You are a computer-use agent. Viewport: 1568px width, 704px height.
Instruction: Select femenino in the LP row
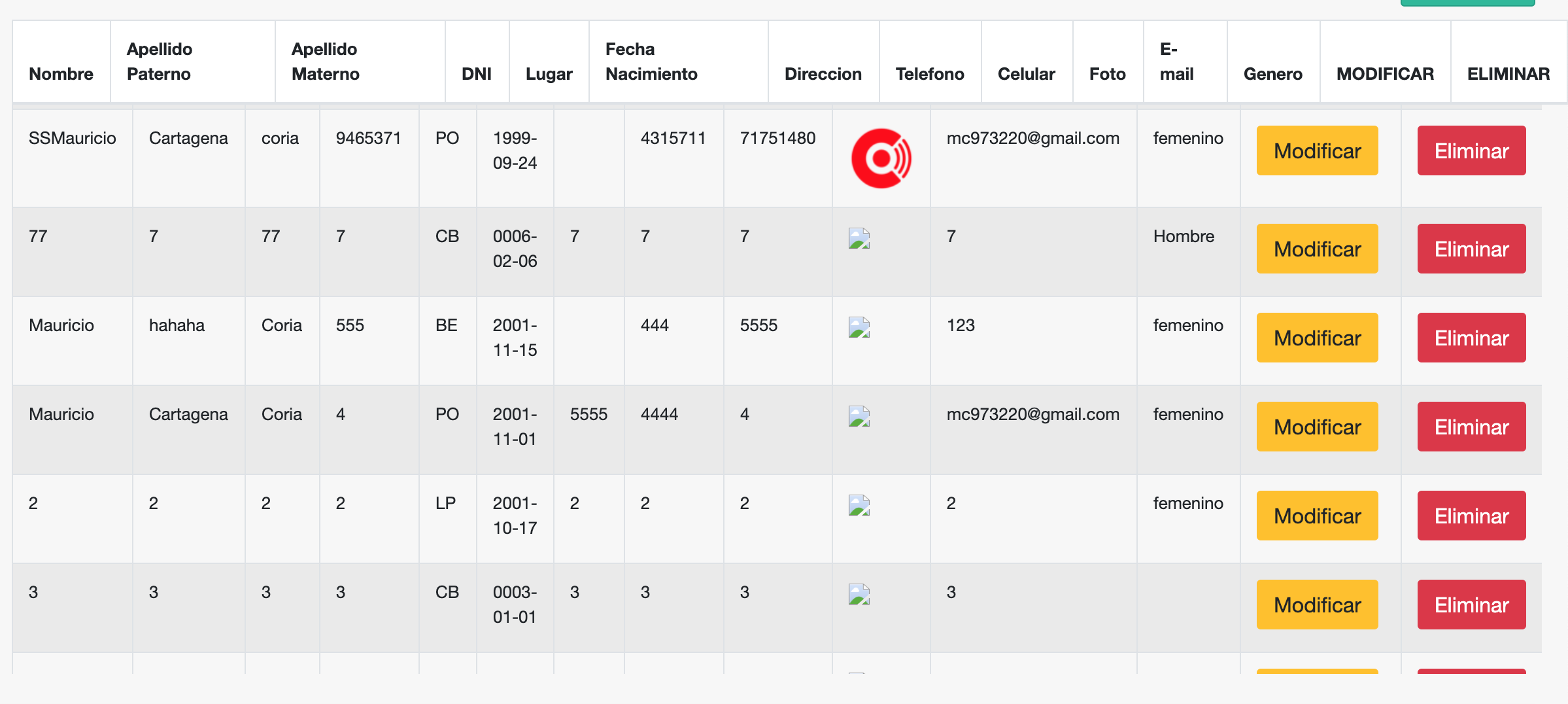pos(1188,503)
